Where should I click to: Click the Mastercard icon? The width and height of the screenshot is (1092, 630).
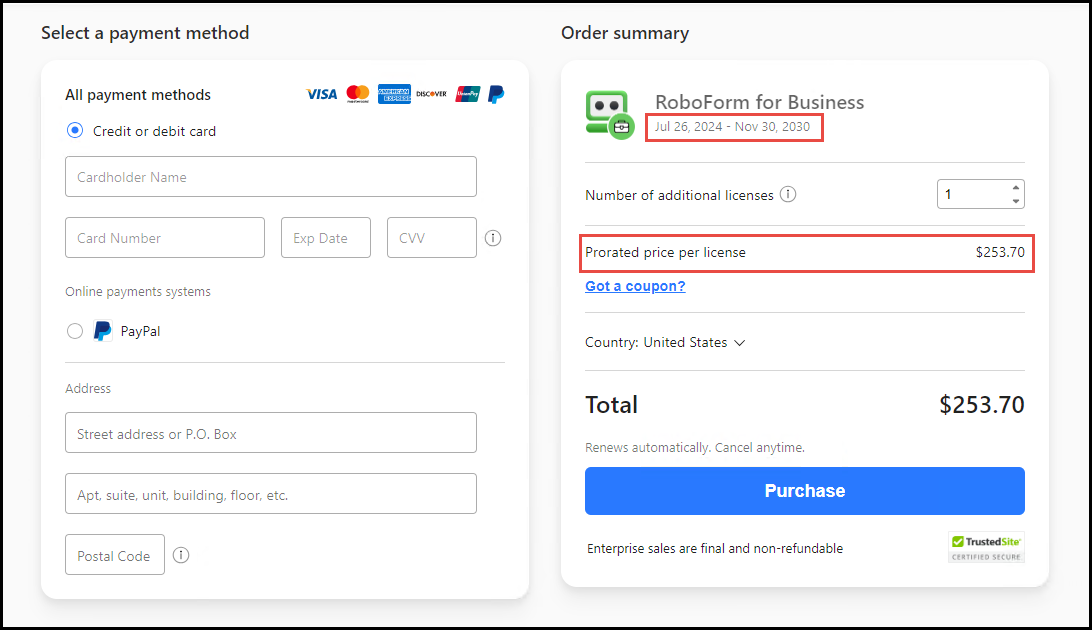point(357,94)
